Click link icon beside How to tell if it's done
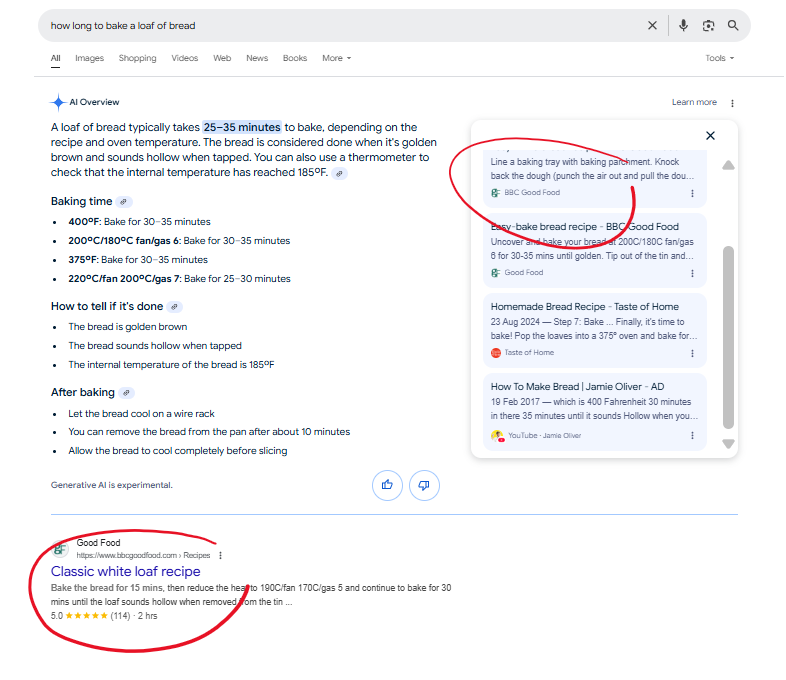Viewport: 786px width, 680px height. tap(174, 307)
